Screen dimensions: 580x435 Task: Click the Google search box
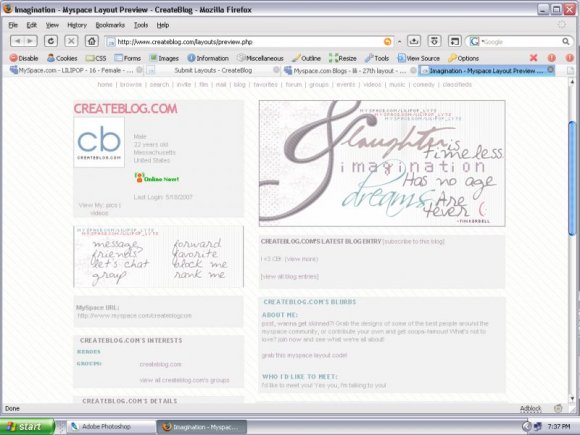pos(520,41)
